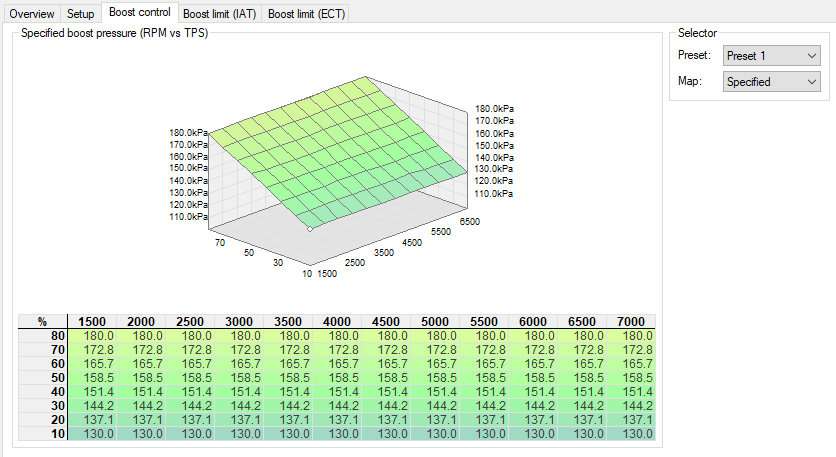Click the % corner header cell

tap(43, 322)
